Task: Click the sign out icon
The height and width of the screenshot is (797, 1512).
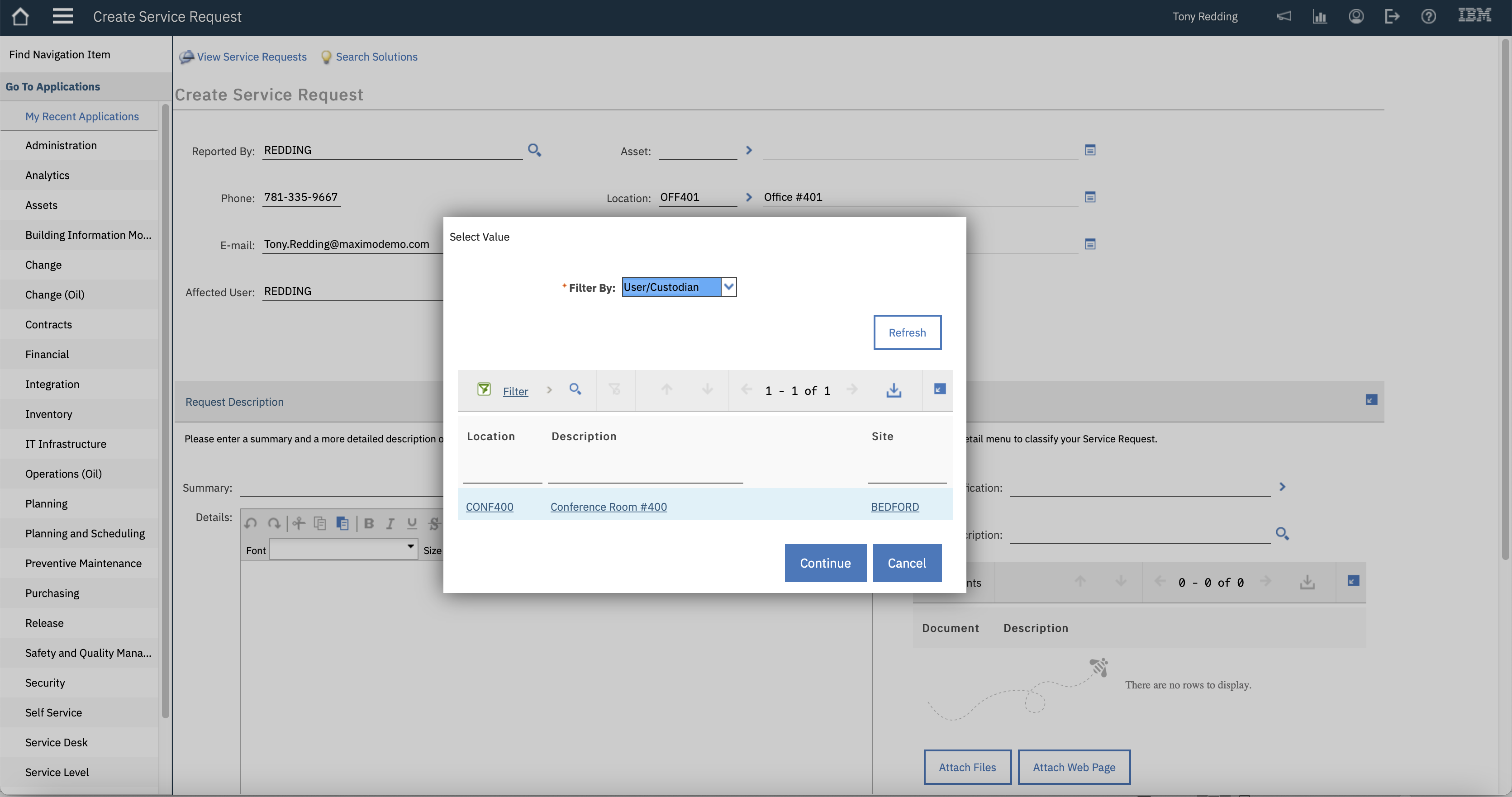Action: tap(1392, 16)
